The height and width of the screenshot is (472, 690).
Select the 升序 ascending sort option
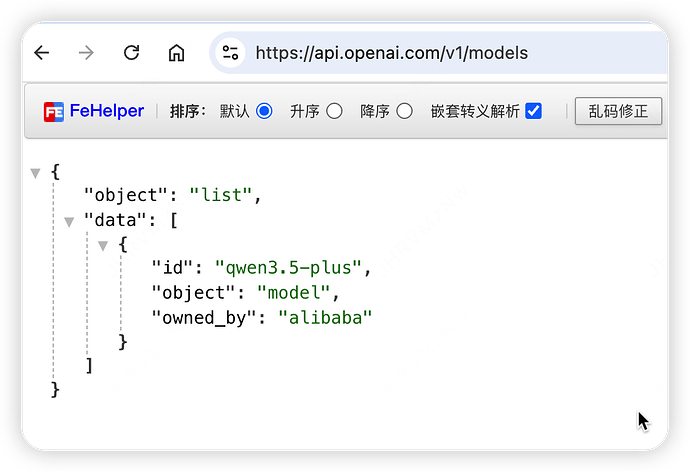click(x=334, y=111)
